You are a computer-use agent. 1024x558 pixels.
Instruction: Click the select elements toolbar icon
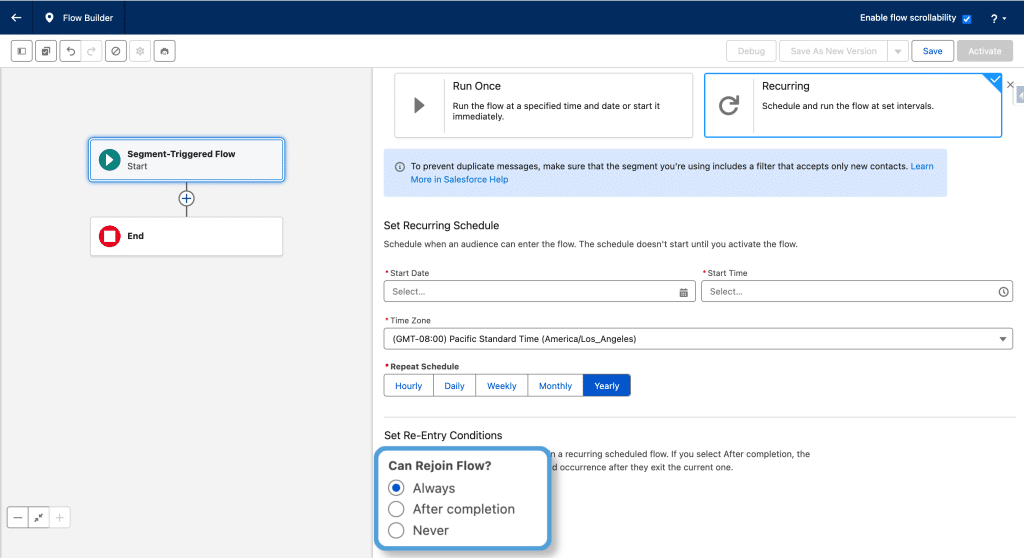pyautogui.click(x=46, y=51)
